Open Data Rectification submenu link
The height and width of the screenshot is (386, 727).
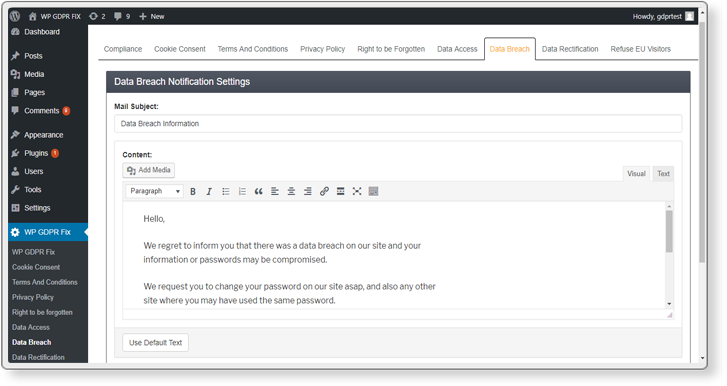[x=38, y=357]
